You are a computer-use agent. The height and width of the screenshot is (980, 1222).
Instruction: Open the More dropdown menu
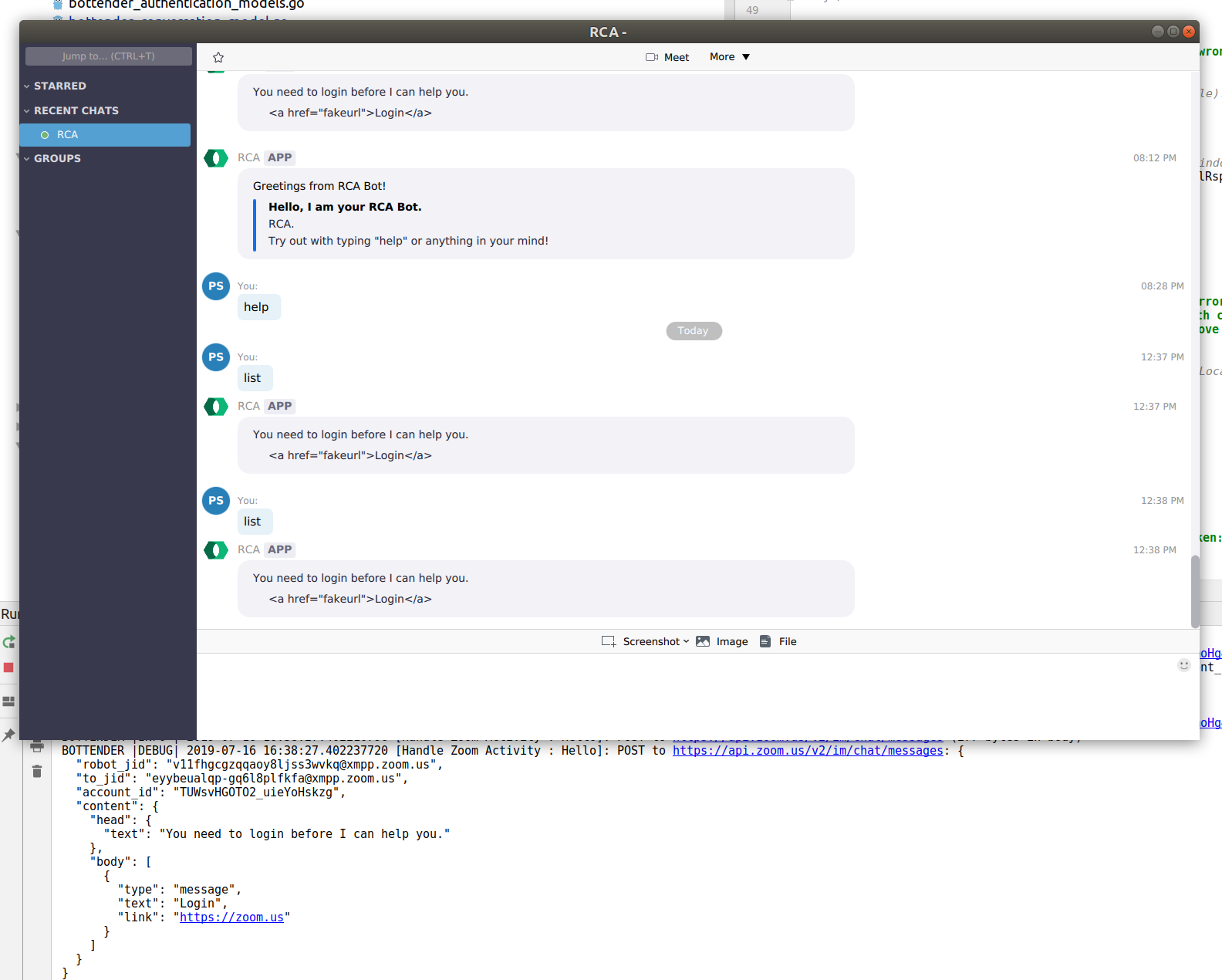pyautogui.click(x=730, y=57)
